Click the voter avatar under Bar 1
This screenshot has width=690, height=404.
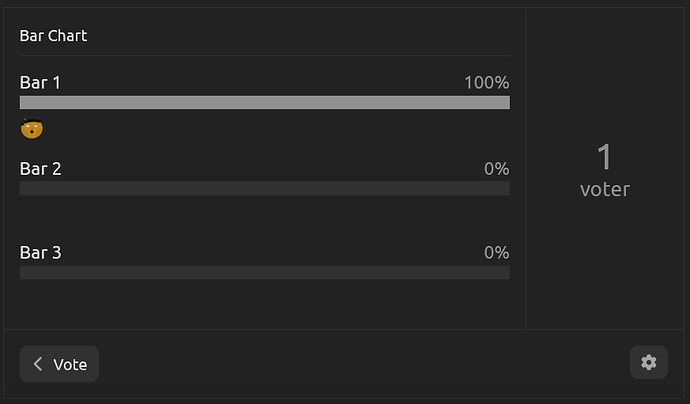(32, 128)
